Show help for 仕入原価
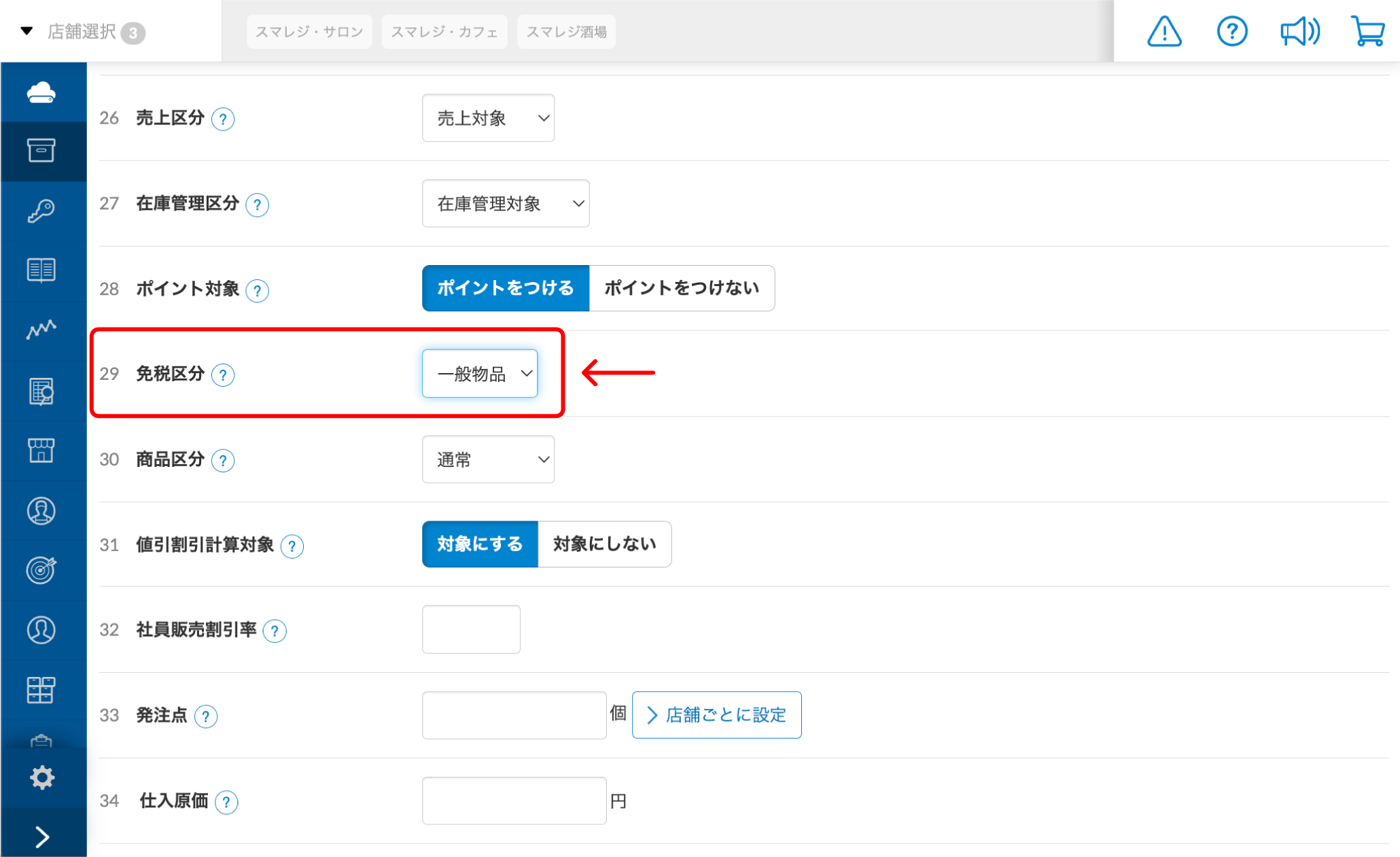 (226, 802)
